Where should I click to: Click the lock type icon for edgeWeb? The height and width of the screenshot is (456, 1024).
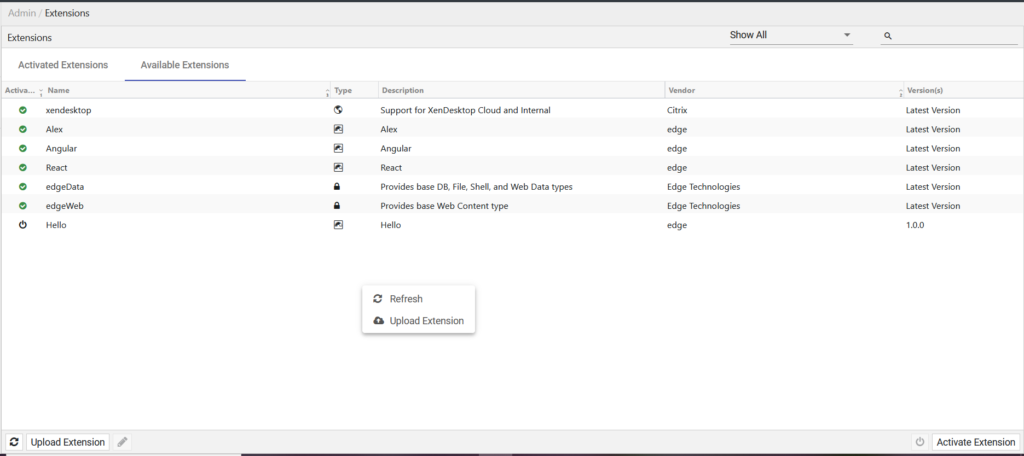click(x=338, y=205)
